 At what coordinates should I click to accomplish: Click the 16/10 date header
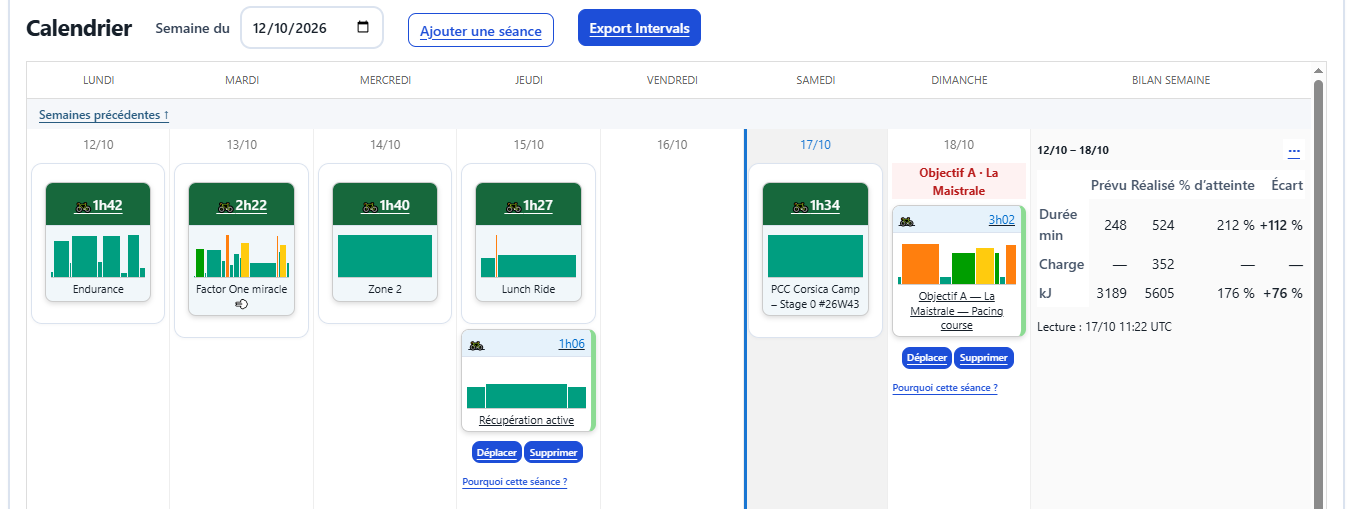(x=672, y=145)
